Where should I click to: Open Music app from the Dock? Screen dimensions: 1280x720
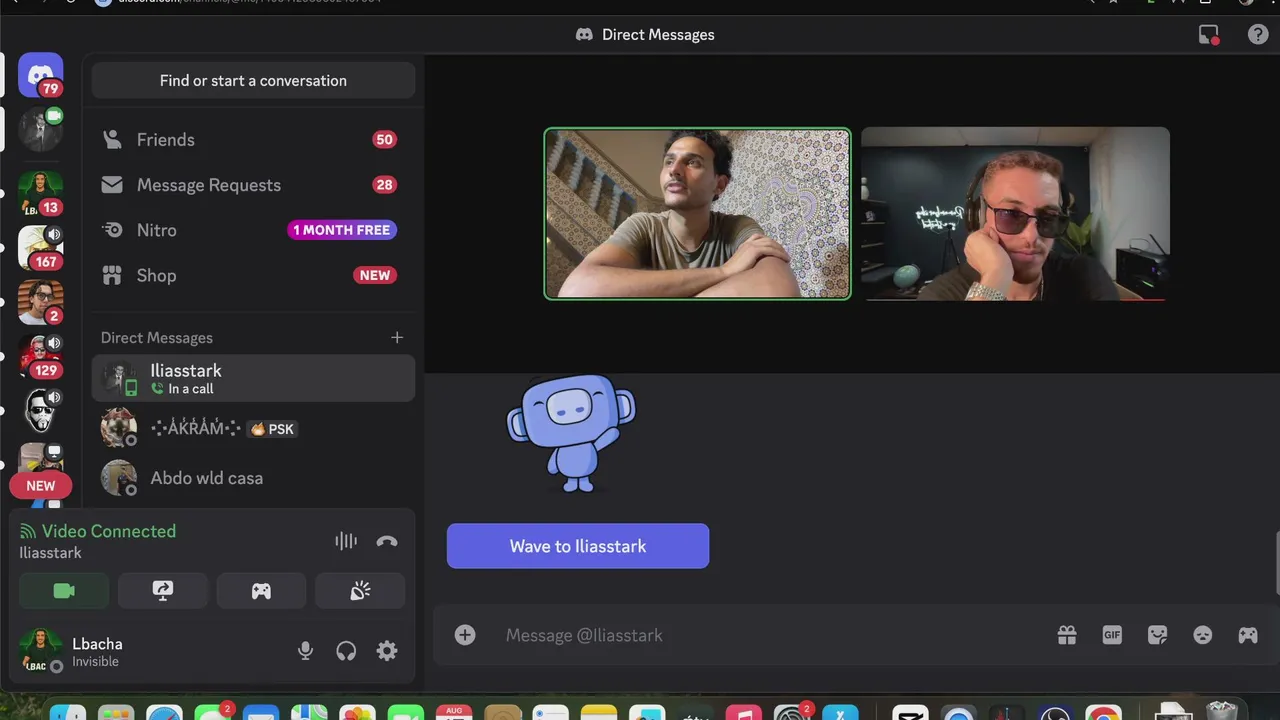743,714
